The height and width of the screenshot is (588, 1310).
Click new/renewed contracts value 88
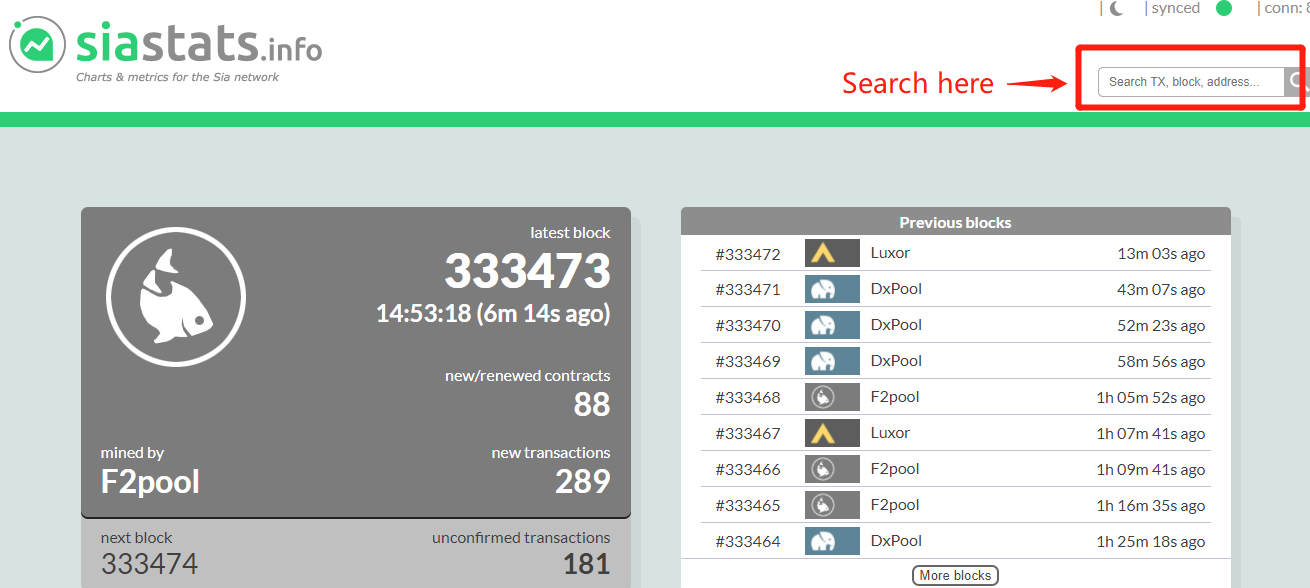[592, 405]
